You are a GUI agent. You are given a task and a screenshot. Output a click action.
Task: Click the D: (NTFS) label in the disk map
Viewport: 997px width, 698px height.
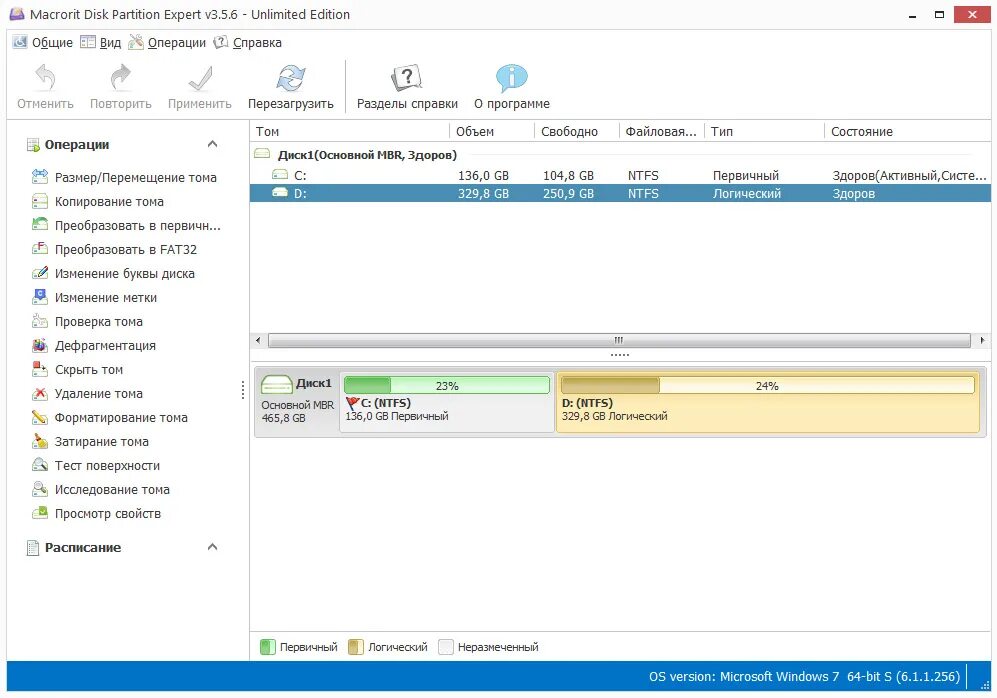(587, 402)
